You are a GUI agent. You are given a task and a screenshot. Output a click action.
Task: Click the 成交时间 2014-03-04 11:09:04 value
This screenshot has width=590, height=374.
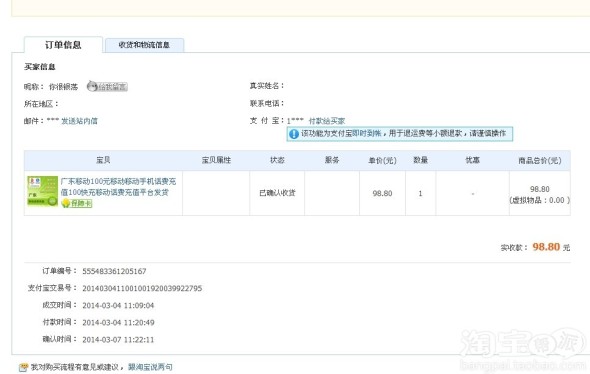tap(118, 306)
